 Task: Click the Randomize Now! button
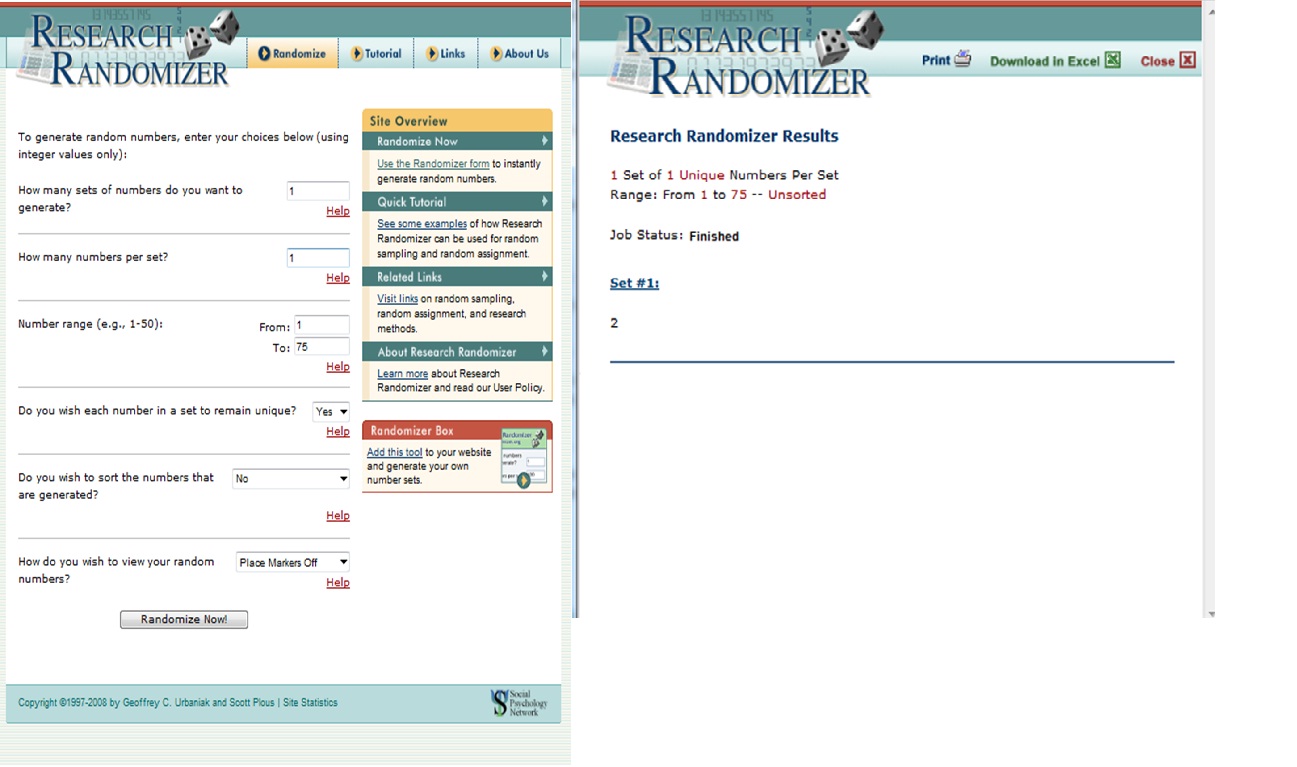point(184,619)
